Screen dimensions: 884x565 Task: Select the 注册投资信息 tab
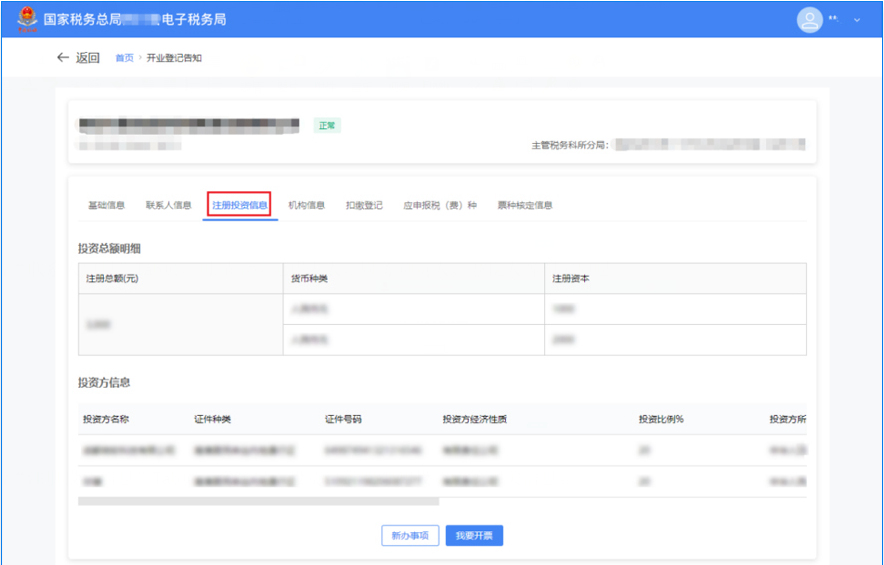pos(240,205)
